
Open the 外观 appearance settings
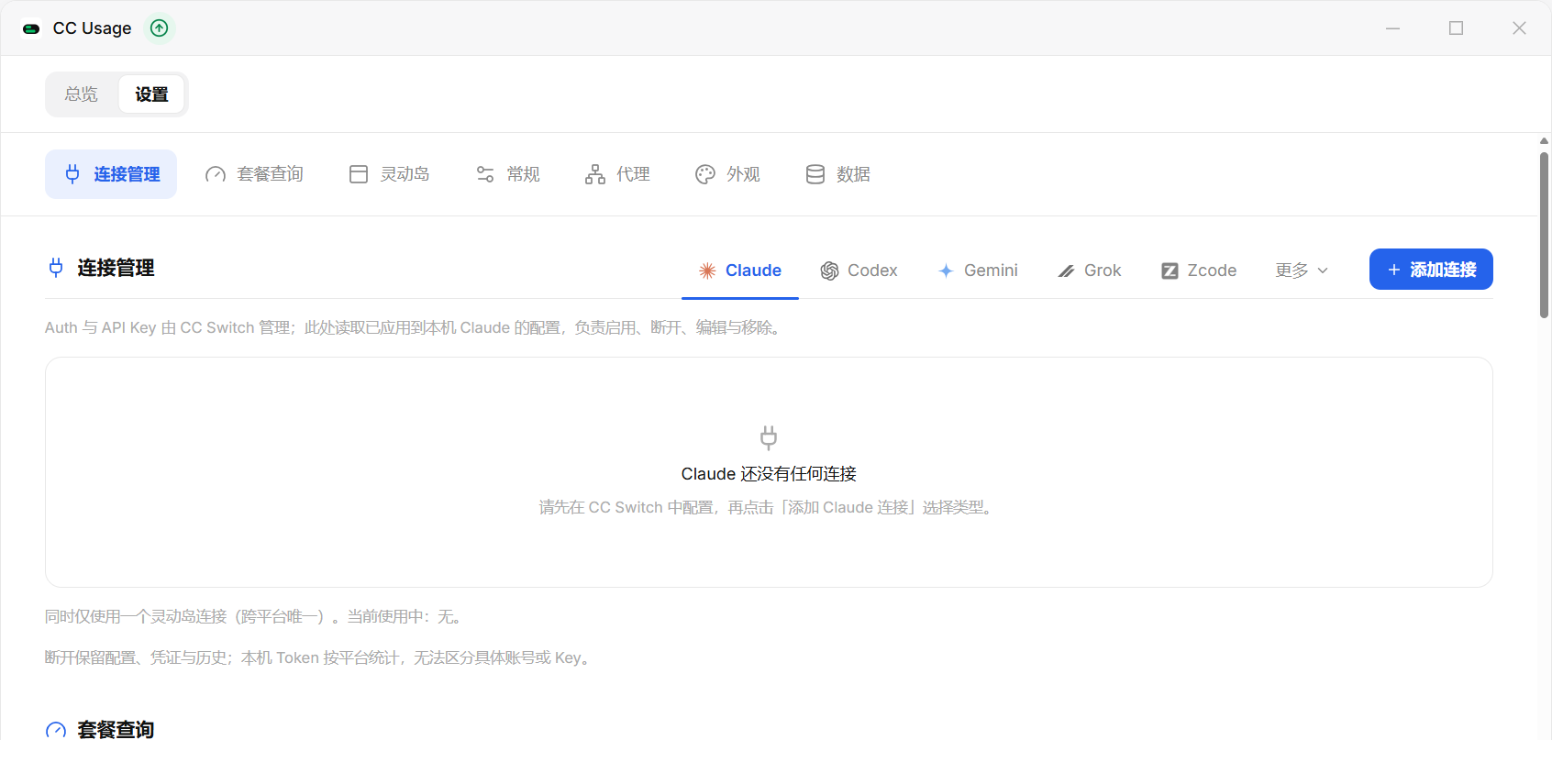click(728, 174)
